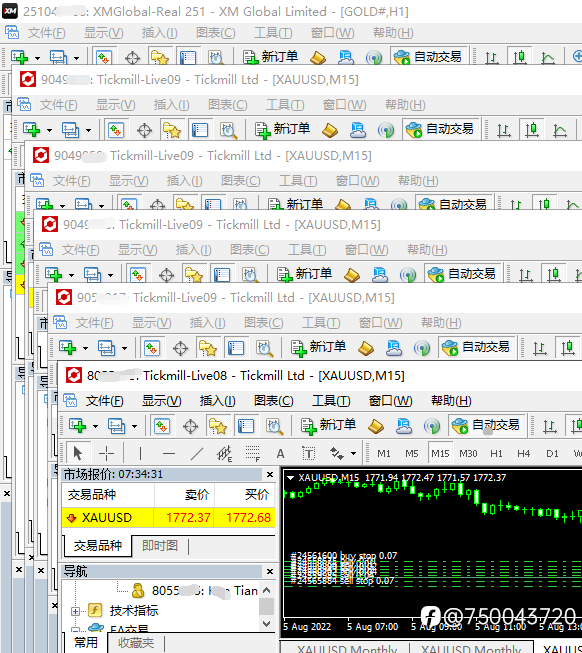The height and width of the screenshot is (653, 582).
Task: Open arrows tool dropdown arrow
Action: (x=353, y=454)
